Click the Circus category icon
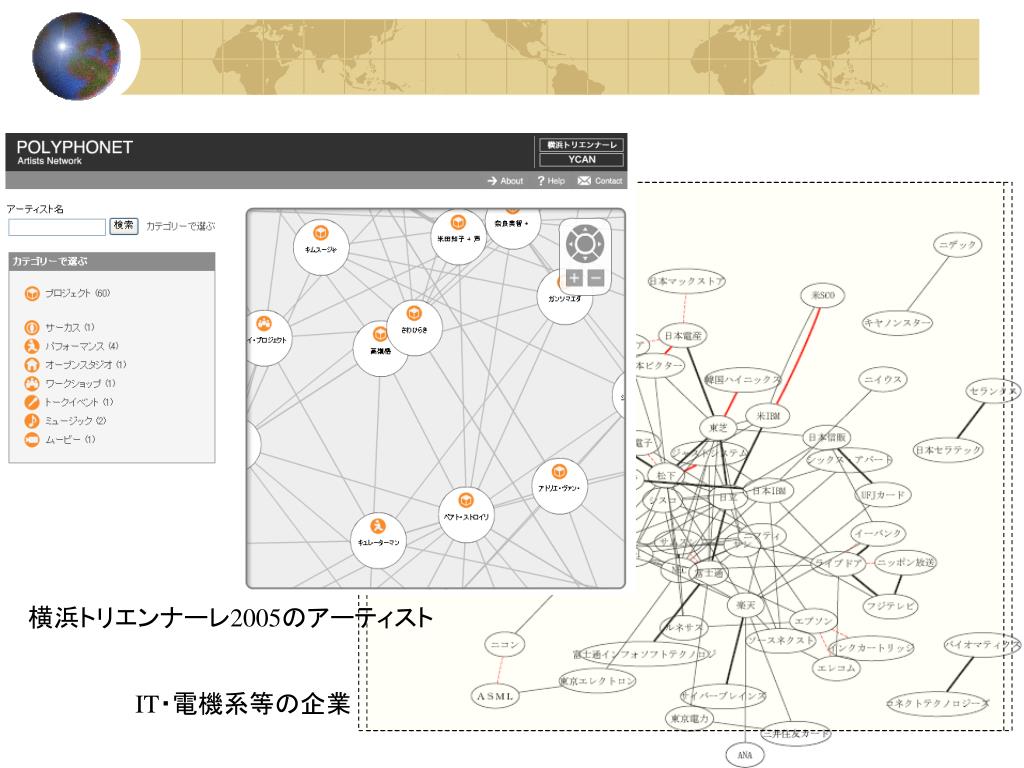The width and height of the screenshot is (1024, 768). tap(32, 327)
